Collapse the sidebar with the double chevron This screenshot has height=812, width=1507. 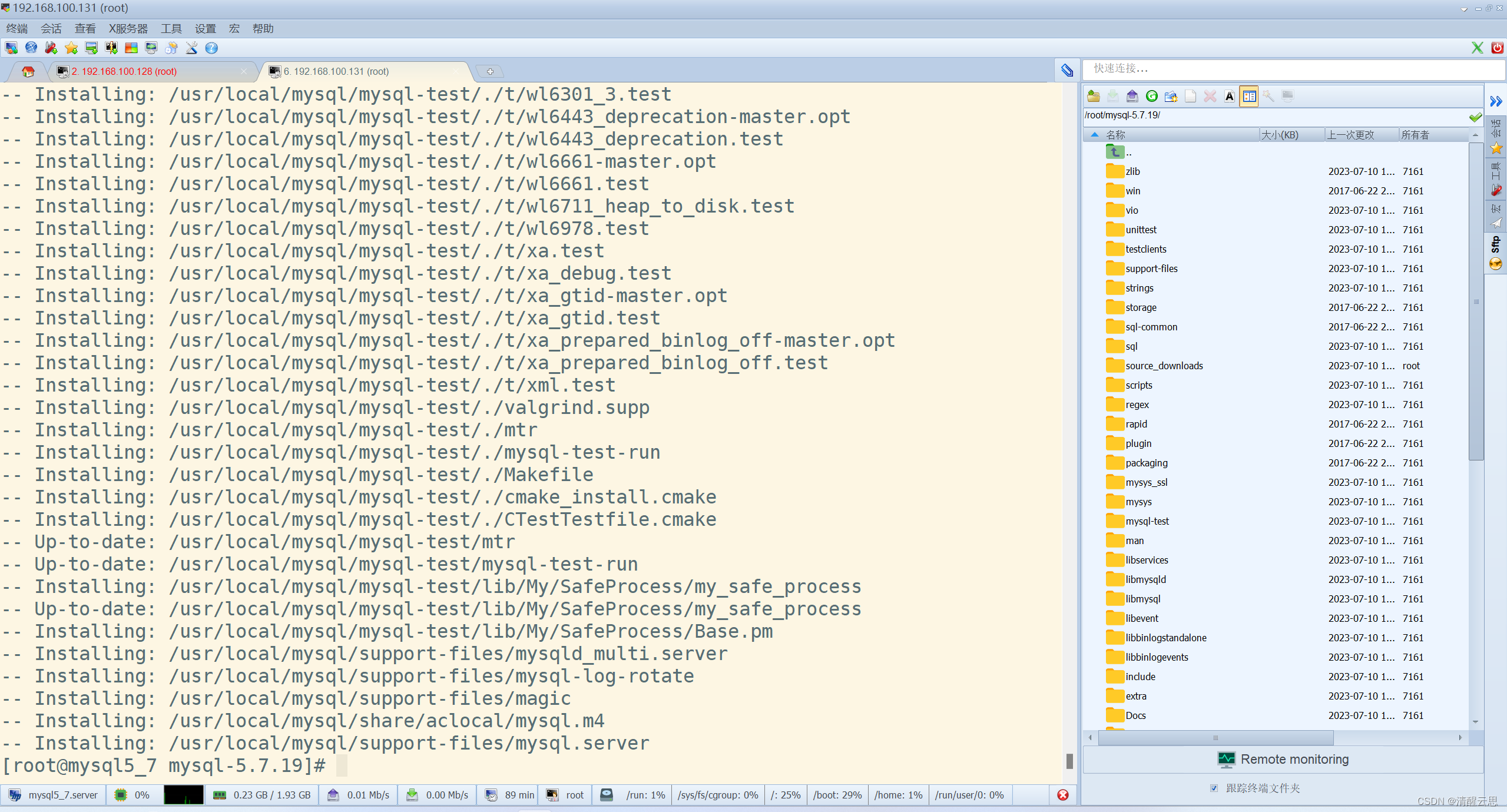(x=1496, y=101)
